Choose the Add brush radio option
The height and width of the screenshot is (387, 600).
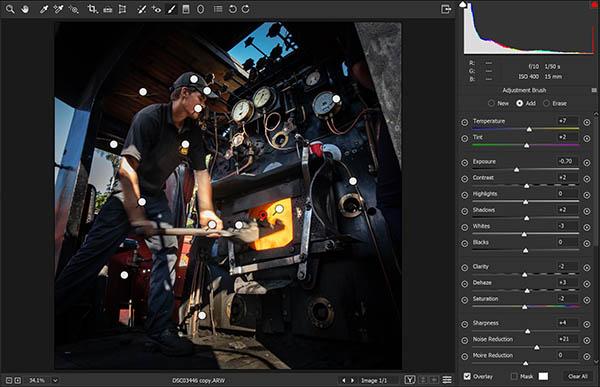(x=519, y=103)
